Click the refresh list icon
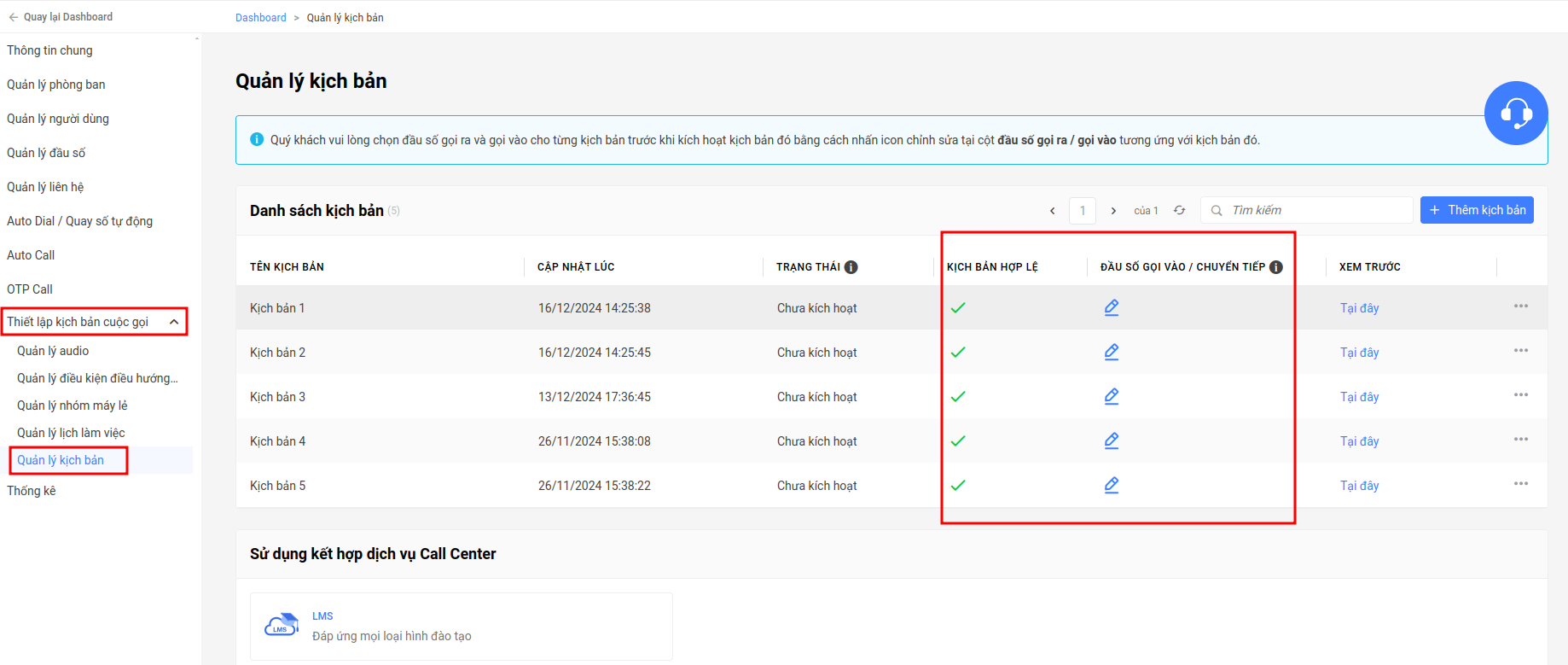The width and height of the screenshot is (1568, 665). click(1180, 210)
